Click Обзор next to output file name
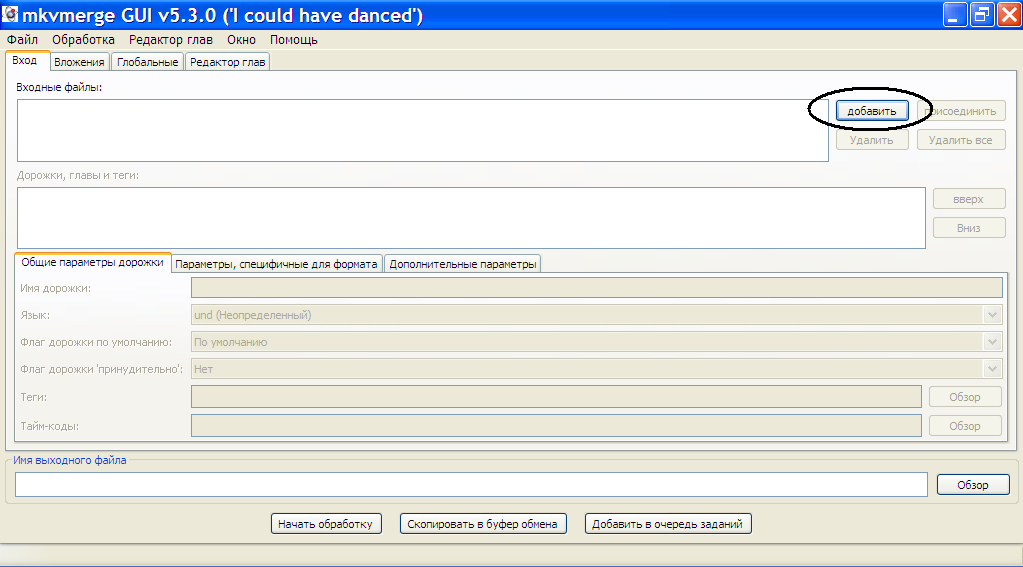This screenshot has height=567, width=1023. (x=972, y=485)
